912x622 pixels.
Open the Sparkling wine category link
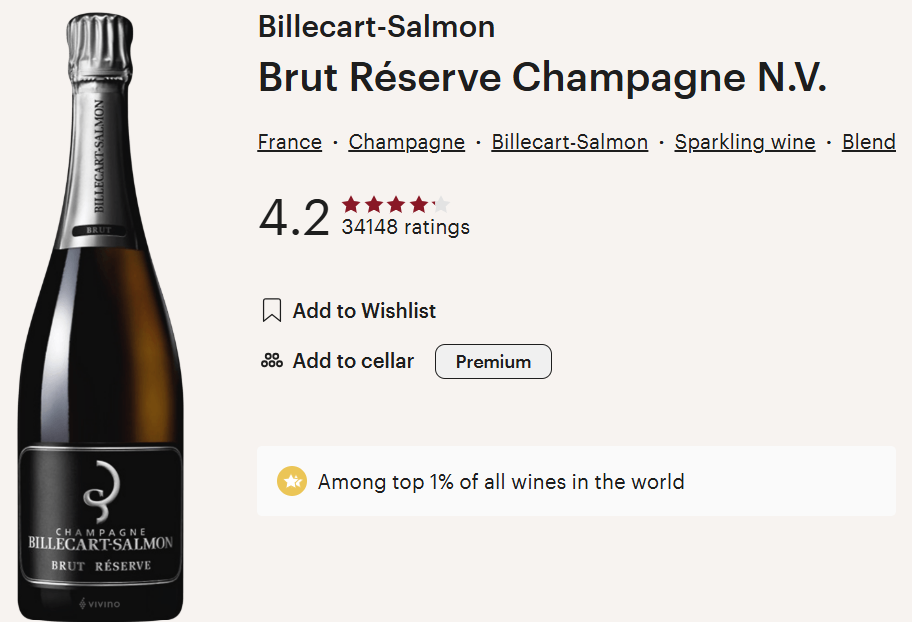pos(745,142)
